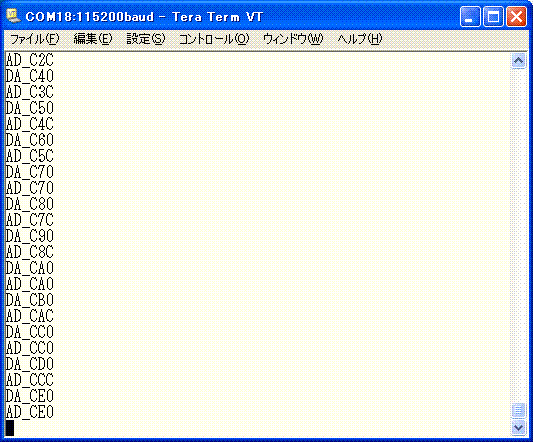Click the DA_CE0 output line

[x=30, y=396]
